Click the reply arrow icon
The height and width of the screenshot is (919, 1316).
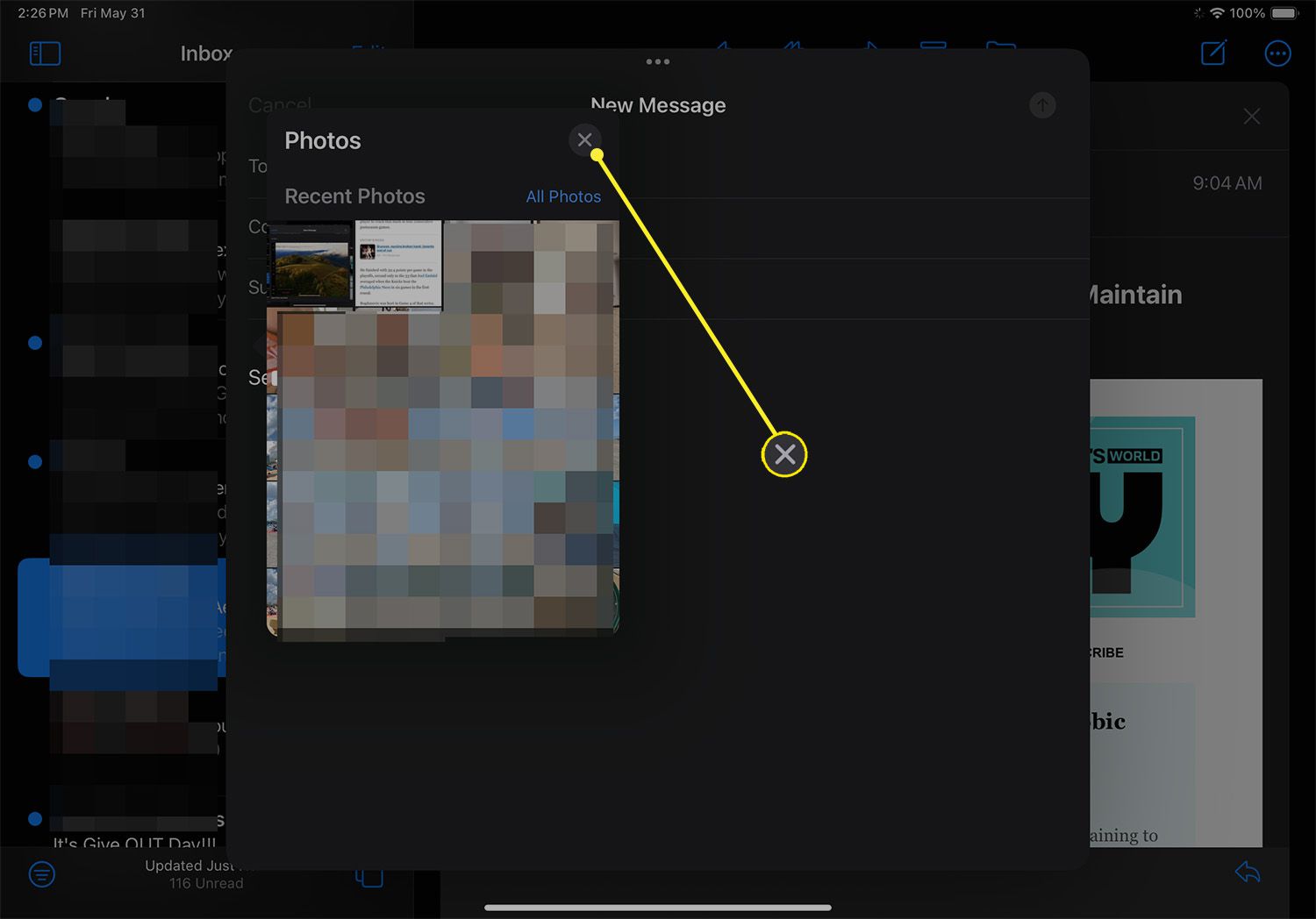tap(1247, 872)
